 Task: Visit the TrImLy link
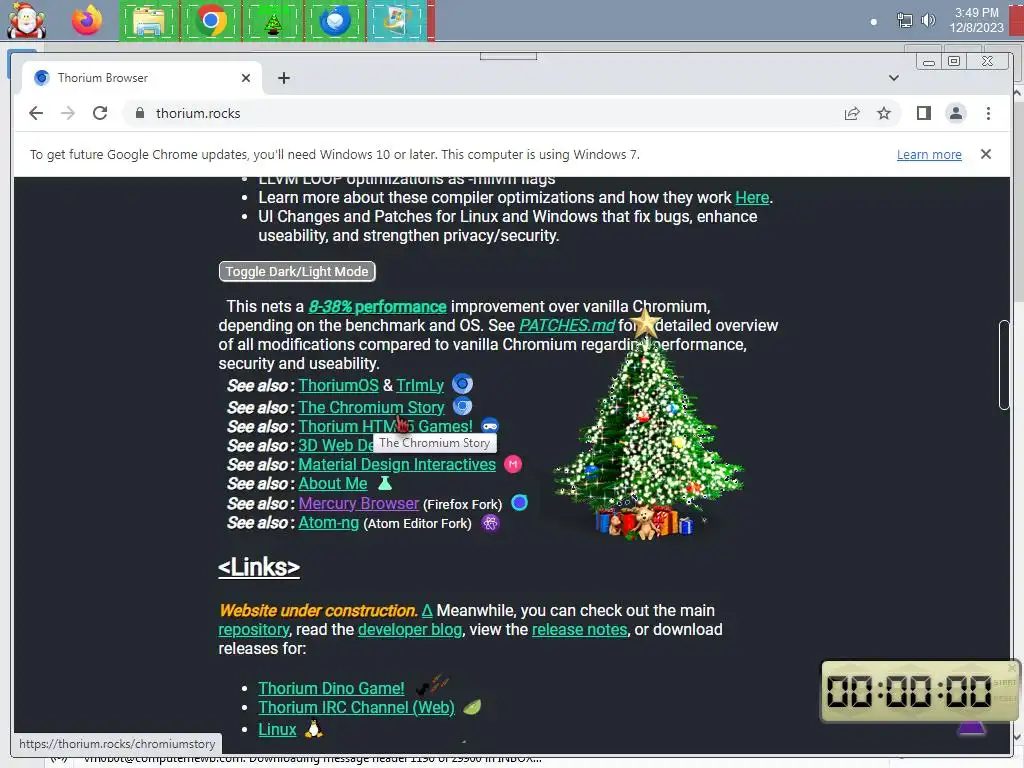420,385
